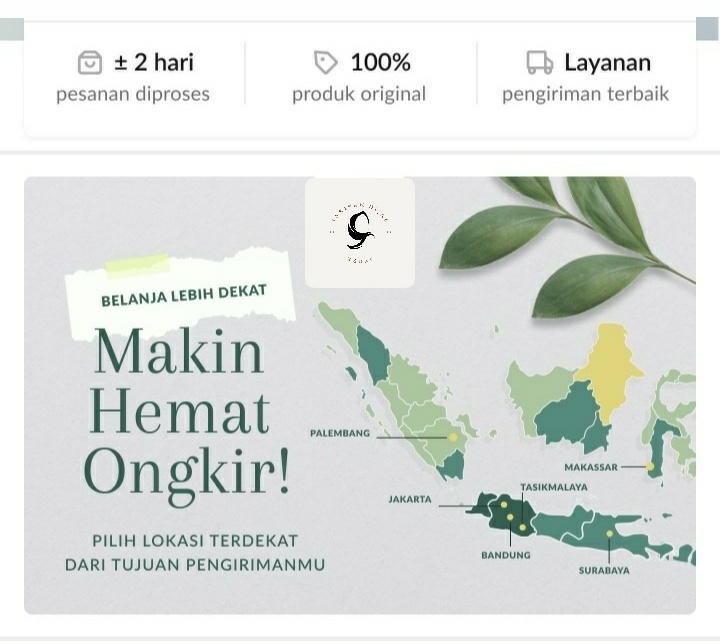The width and height of the screenshot is (720, 644).
Task: Click the Palembang map label
Action: pos(340,433)
